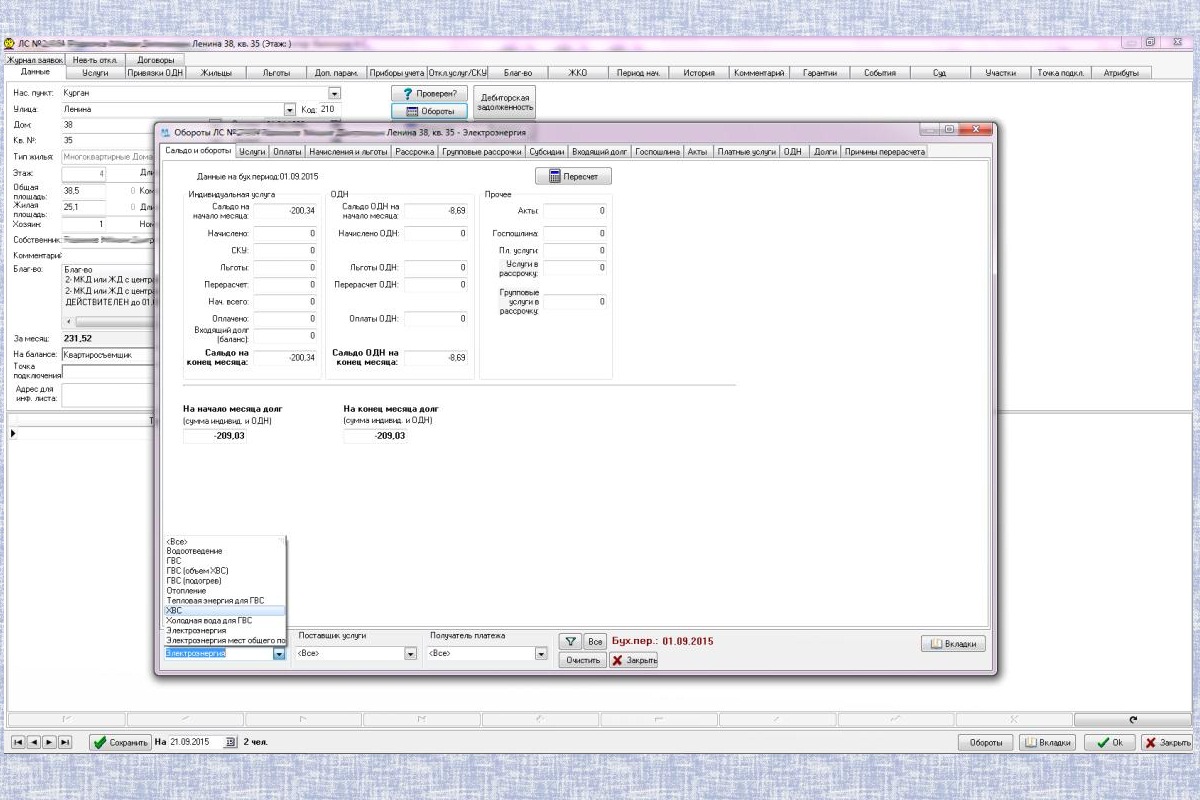Open the Дебиторская задолженность button
The width and height of the screenshot is (1200, 800).
pos(505,102)
